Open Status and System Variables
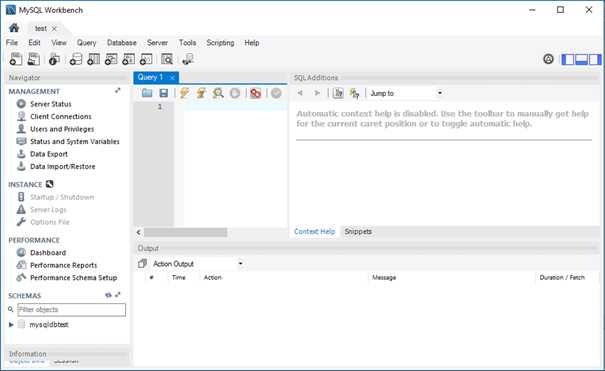This screenshot has width=605, height=371. [x=75, y=142]
